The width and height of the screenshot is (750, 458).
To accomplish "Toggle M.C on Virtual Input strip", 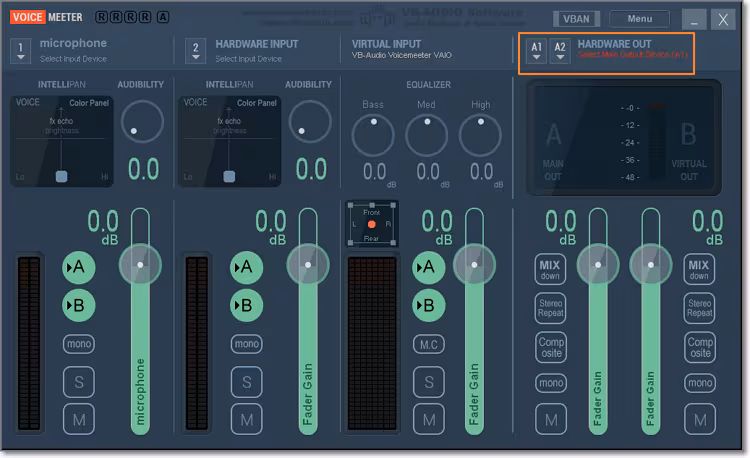I will coord(429,344).
